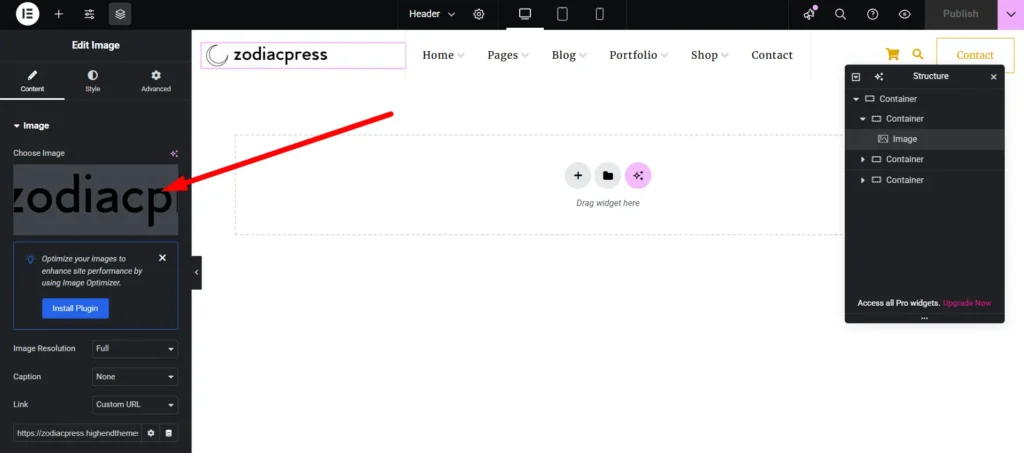Open site settings sliders icon
The height and width of the screenshot is (453, 1024).
click(x=90, y=14)
